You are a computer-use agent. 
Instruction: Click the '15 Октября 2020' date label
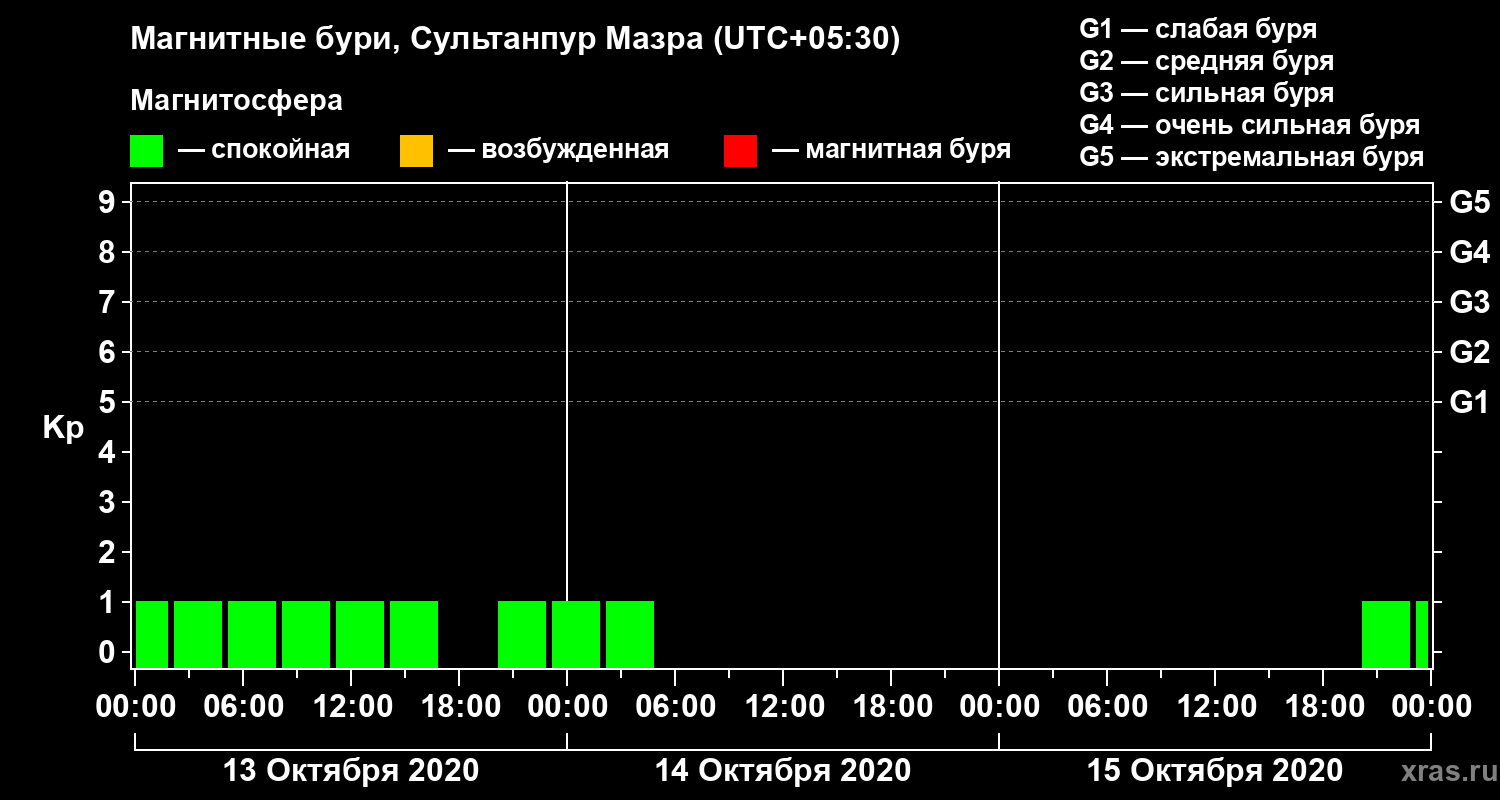pos(1214,771)
